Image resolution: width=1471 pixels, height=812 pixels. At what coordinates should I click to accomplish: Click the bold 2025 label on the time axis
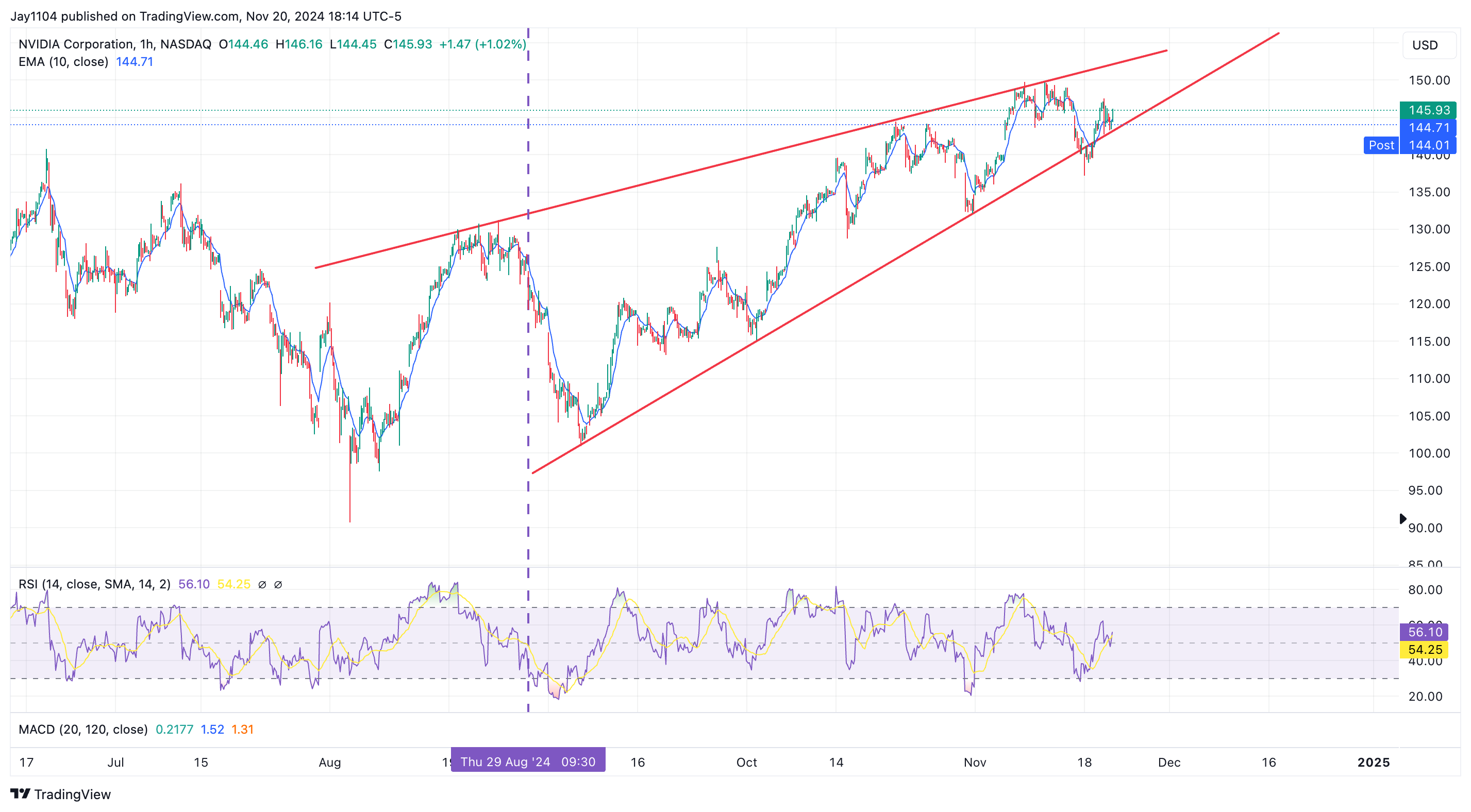click(x=1374, y=763)
